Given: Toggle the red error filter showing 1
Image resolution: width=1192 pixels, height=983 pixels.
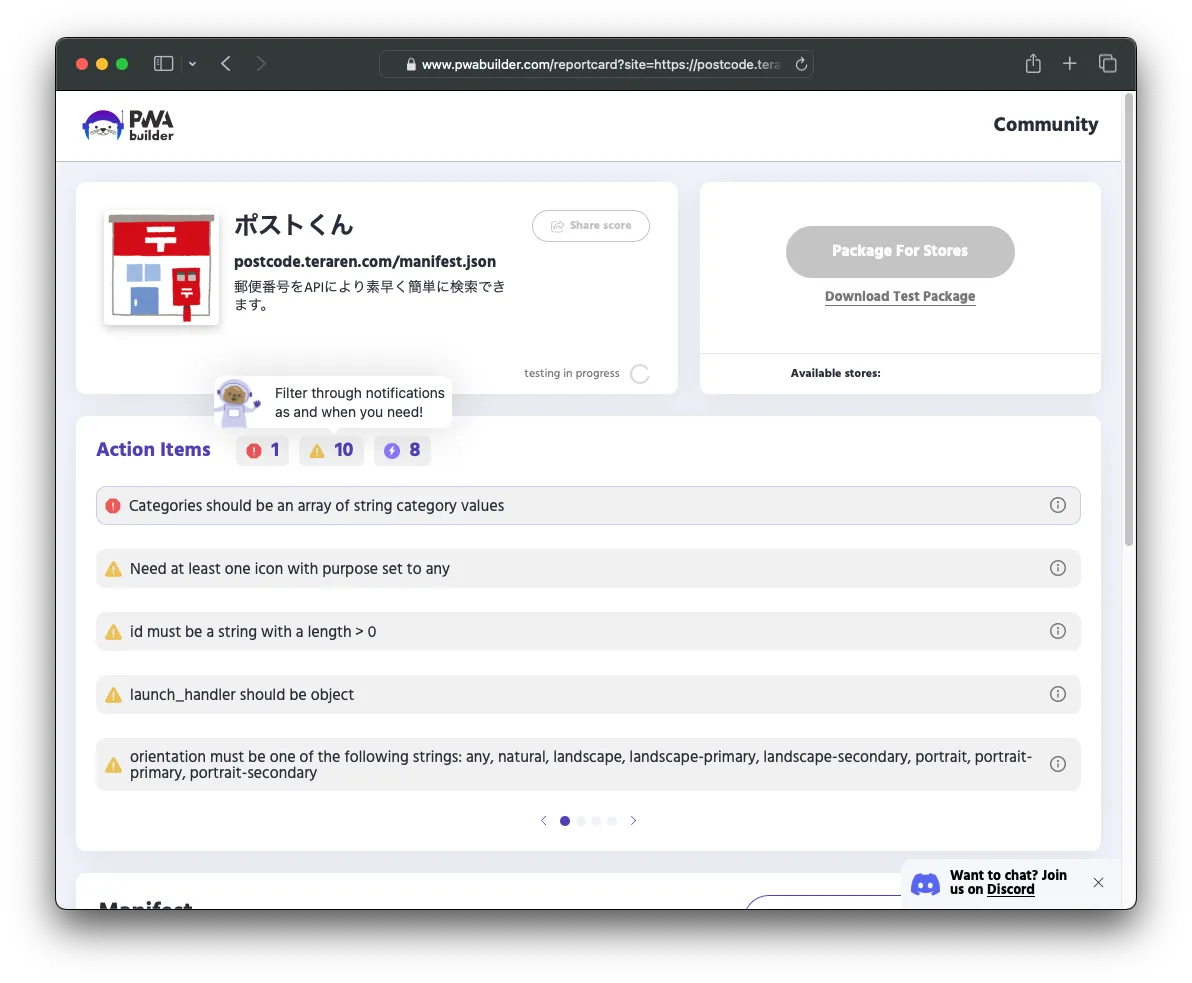Looking at the screenshot, I should point(263,451).
